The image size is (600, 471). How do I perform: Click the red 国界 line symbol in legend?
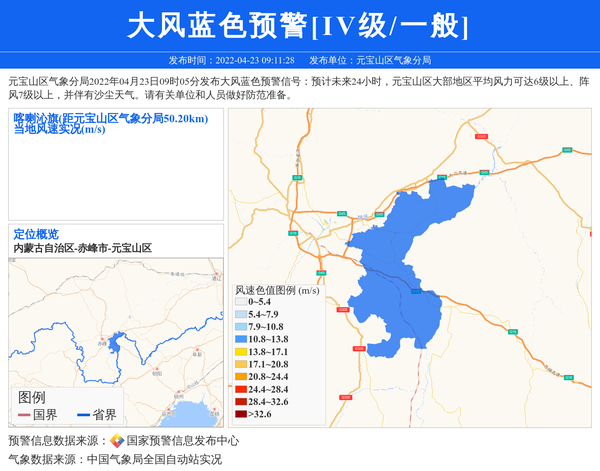click(24, 415)
